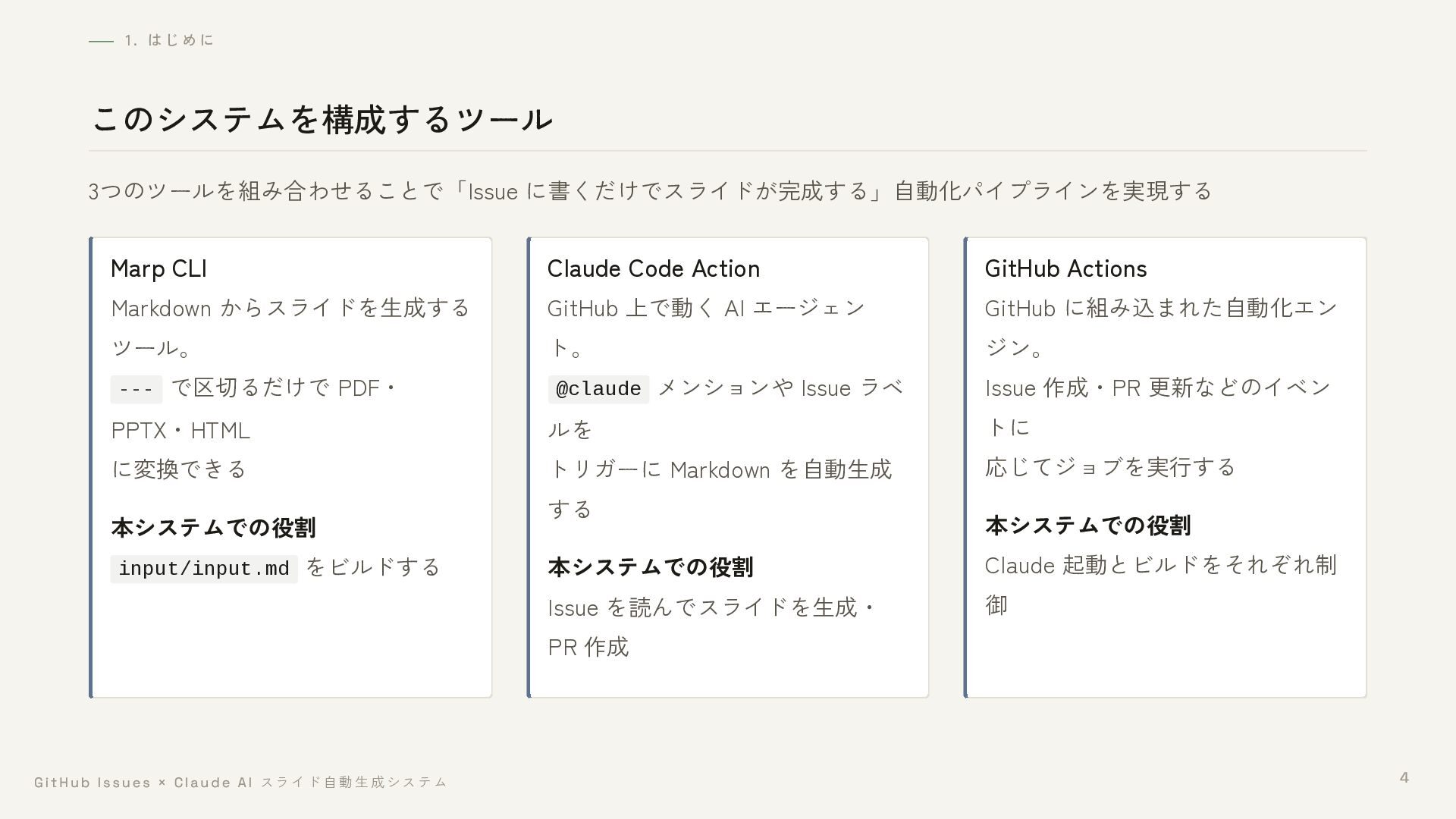Click the "@claude" code snippet
1456x819 pixels.
coord(598,389)
